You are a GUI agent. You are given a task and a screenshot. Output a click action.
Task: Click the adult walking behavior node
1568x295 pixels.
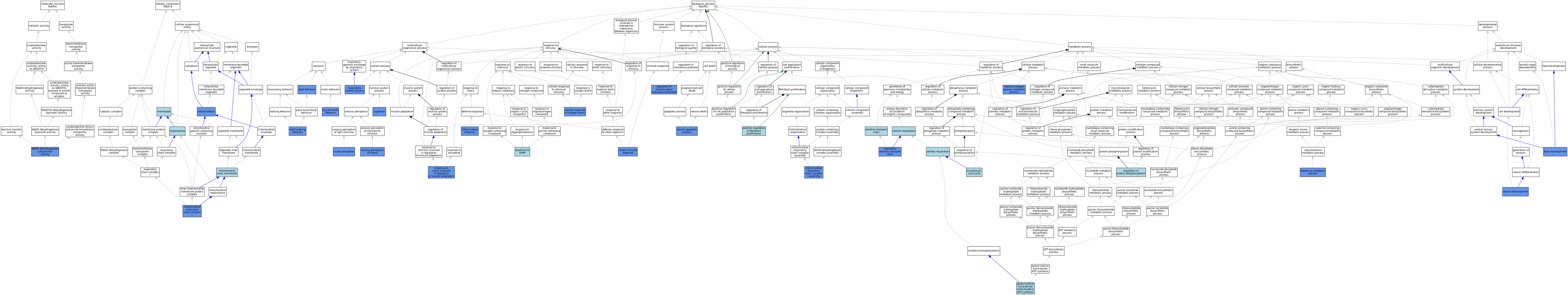coord(297,131)
